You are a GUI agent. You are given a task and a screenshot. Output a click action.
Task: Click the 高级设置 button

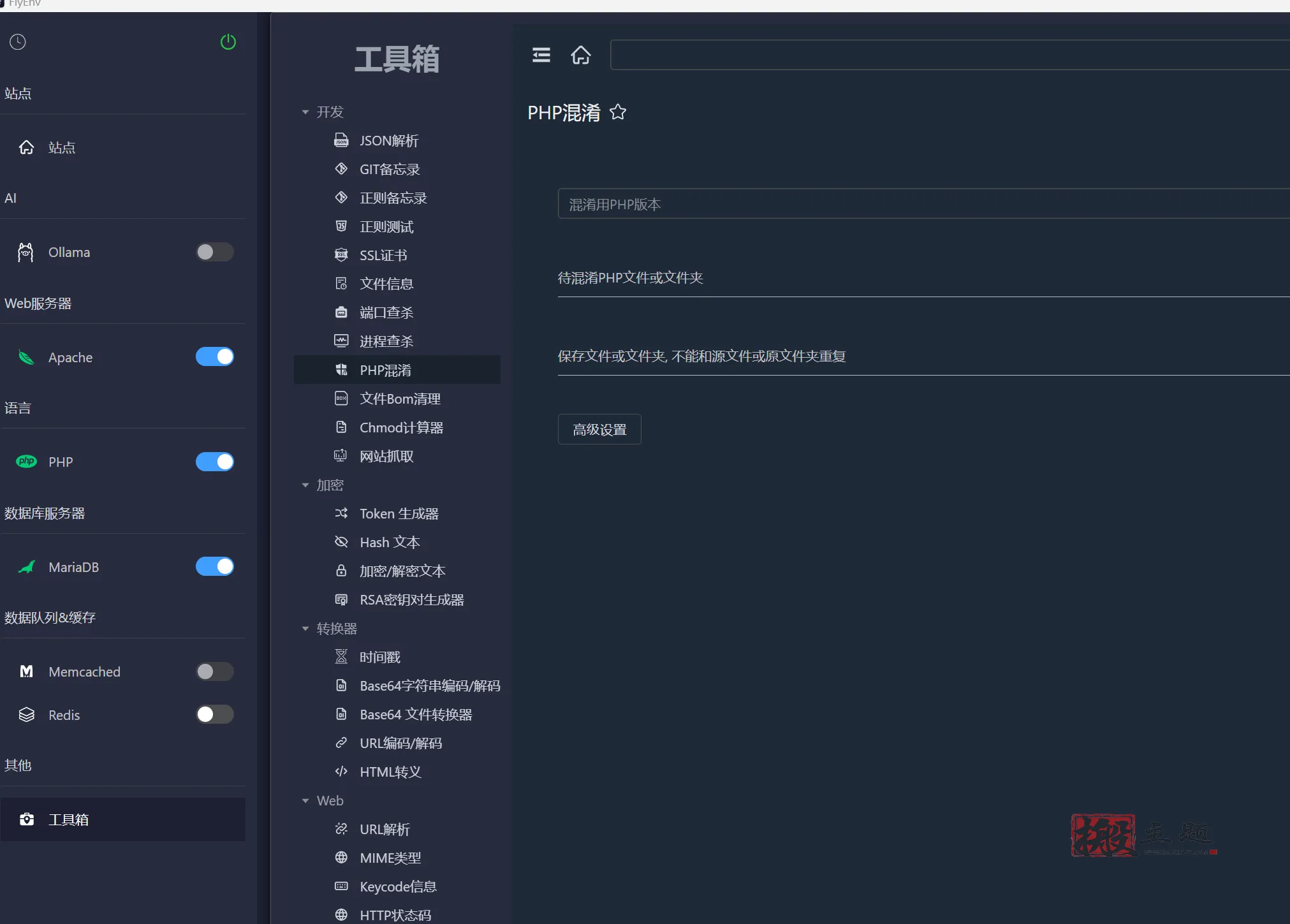(599, 429)
